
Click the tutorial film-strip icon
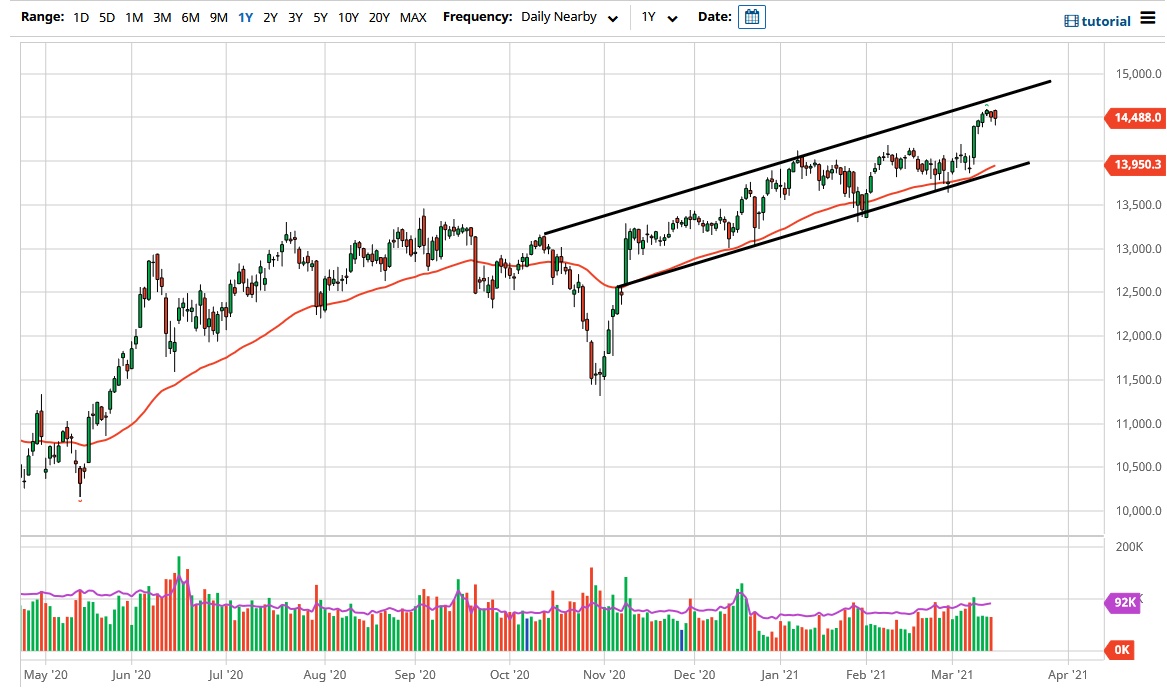click(1073, 20)
